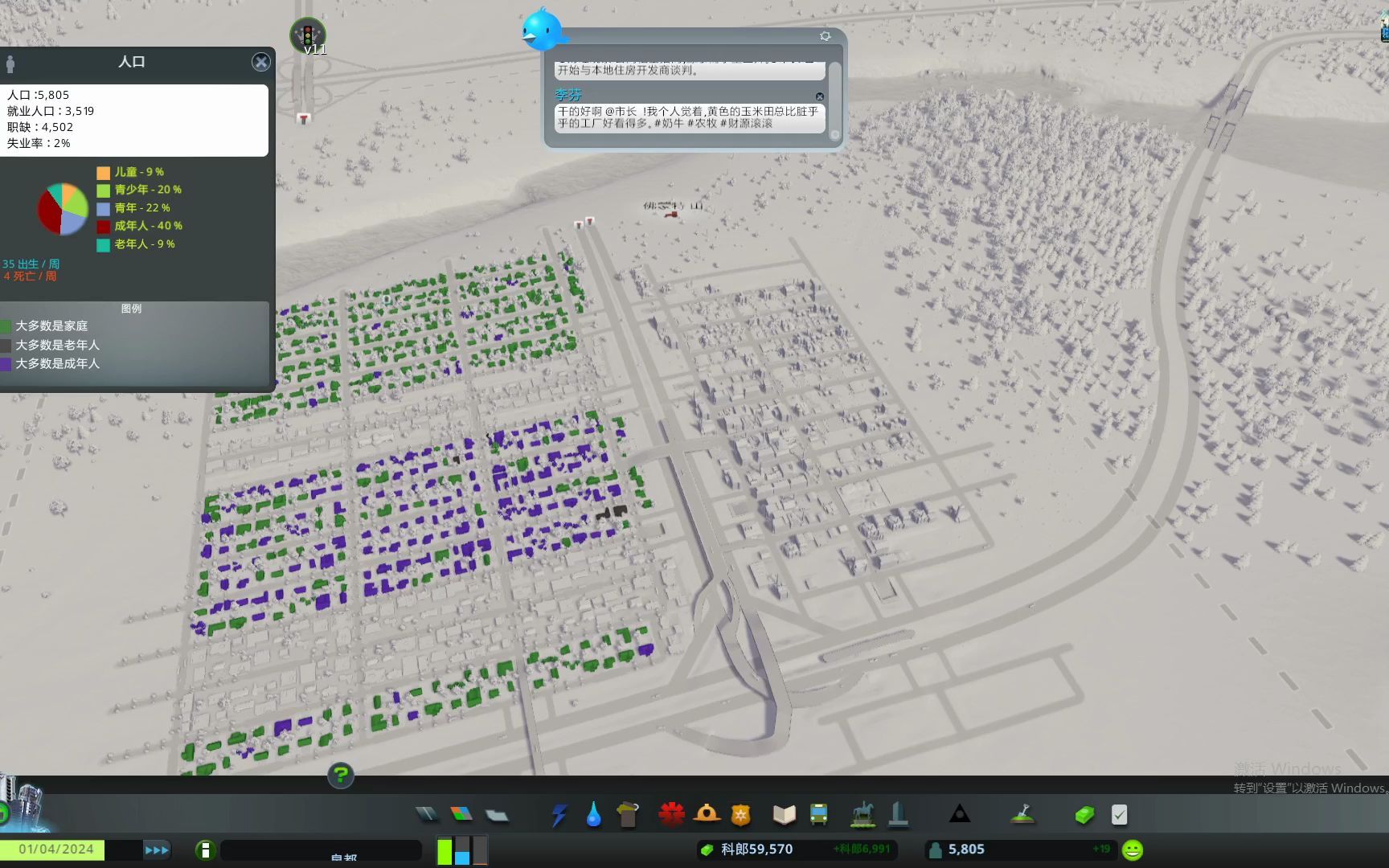The image size is (1389, 868).
Task: Click the population age pie chart
Action: 63,209
